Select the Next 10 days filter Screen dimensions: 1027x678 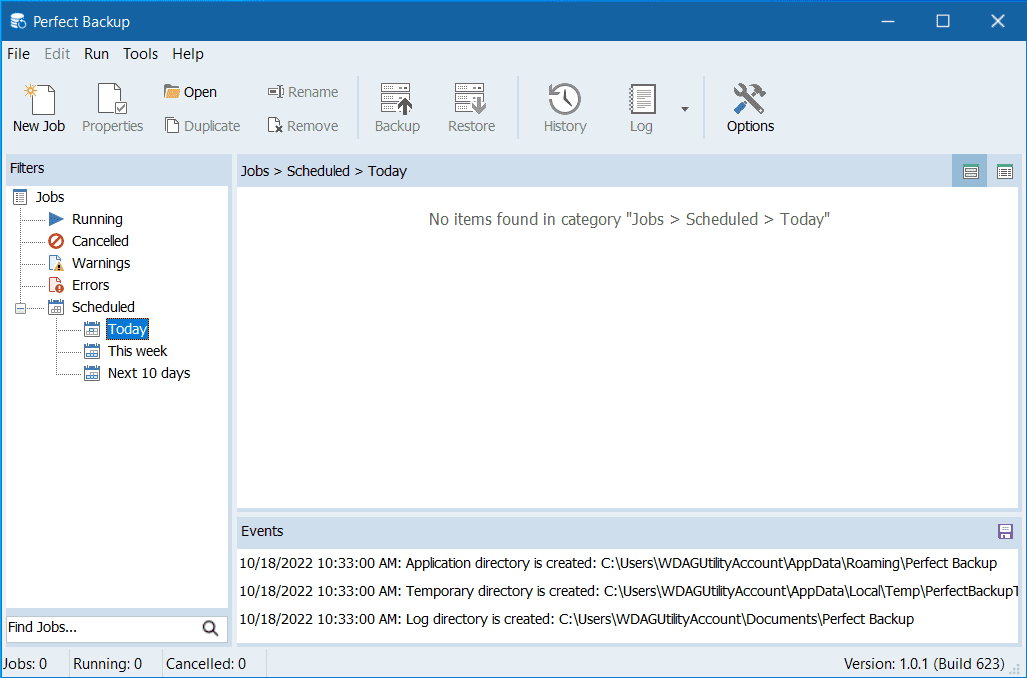click(149, 373)
